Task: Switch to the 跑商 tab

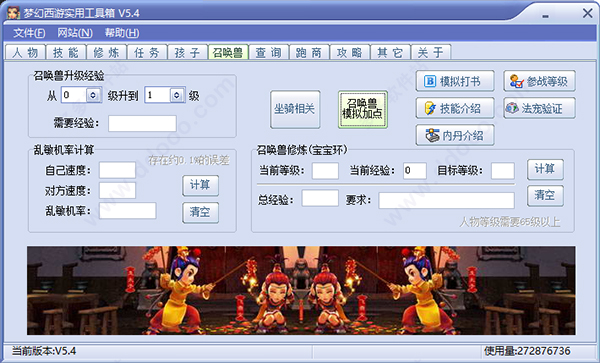Action: pyautogui.click(x=309, y=52)
